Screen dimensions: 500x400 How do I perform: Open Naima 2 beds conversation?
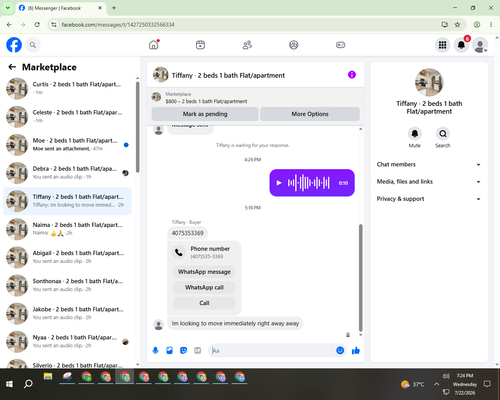click(x=67, y=229)
